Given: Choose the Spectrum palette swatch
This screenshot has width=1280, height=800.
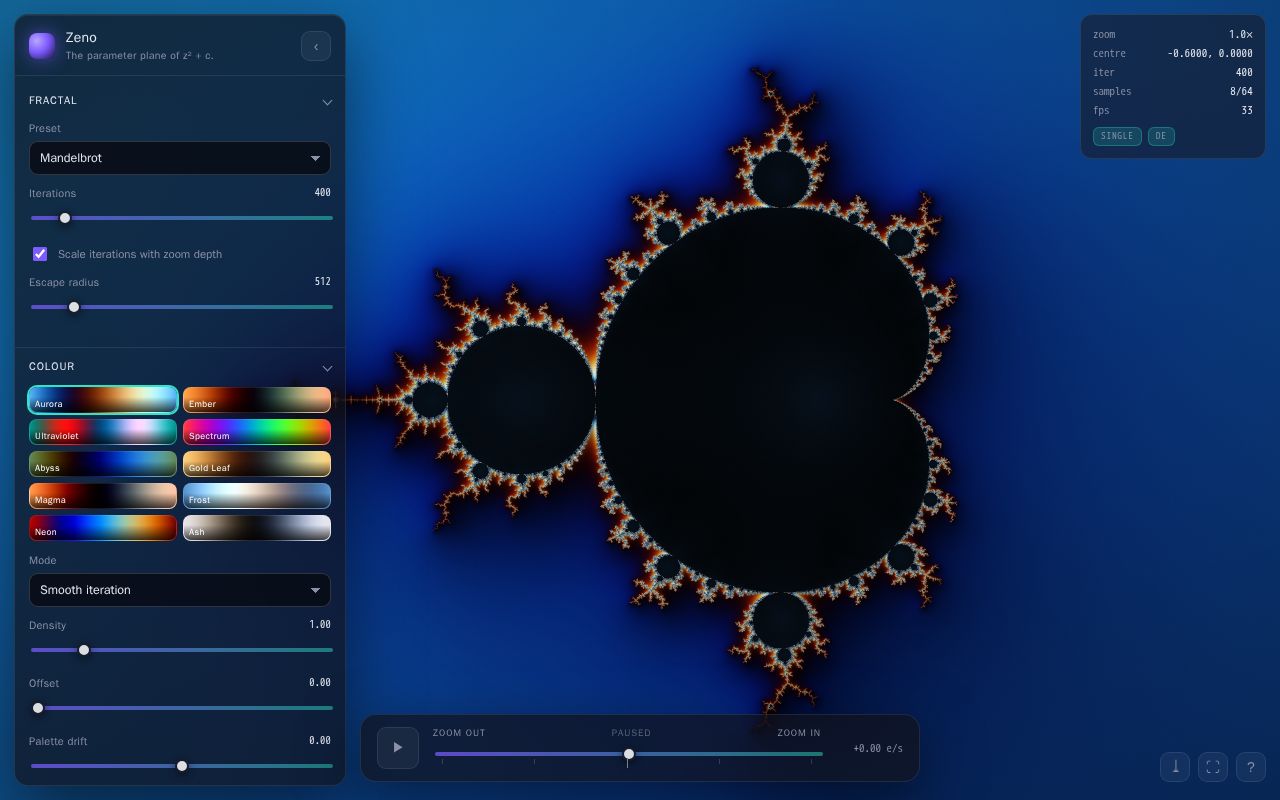Looking at the screenshot, I should pyautogui.click(x=257, y=432).
